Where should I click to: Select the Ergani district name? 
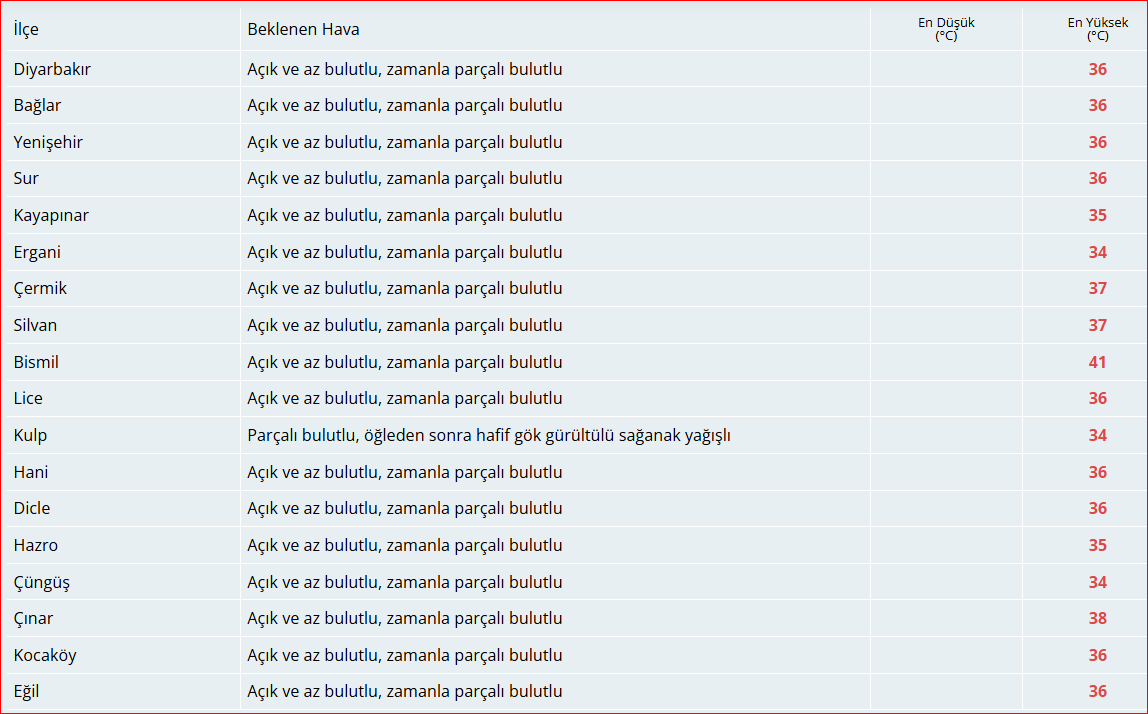point(37,252)
